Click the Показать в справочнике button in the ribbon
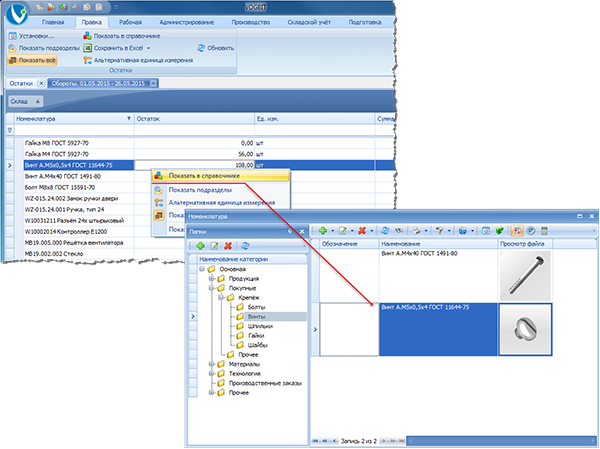 pyautogui.click(x=122, y=36)
